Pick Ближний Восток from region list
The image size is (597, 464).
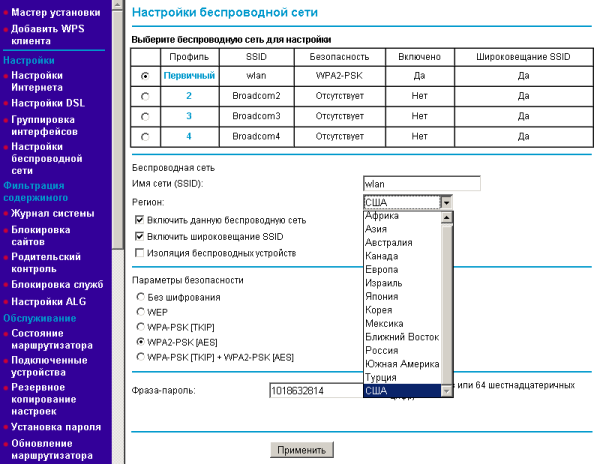click(402, 337)
